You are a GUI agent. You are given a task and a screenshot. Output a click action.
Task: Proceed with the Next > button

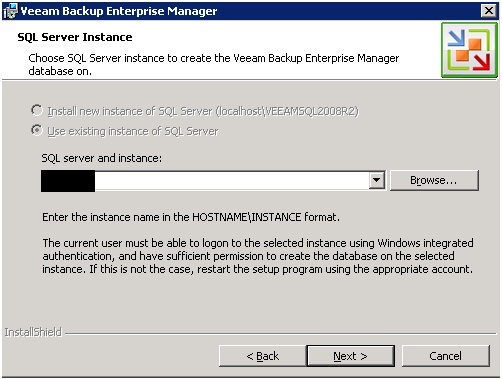tap(350, 356)
